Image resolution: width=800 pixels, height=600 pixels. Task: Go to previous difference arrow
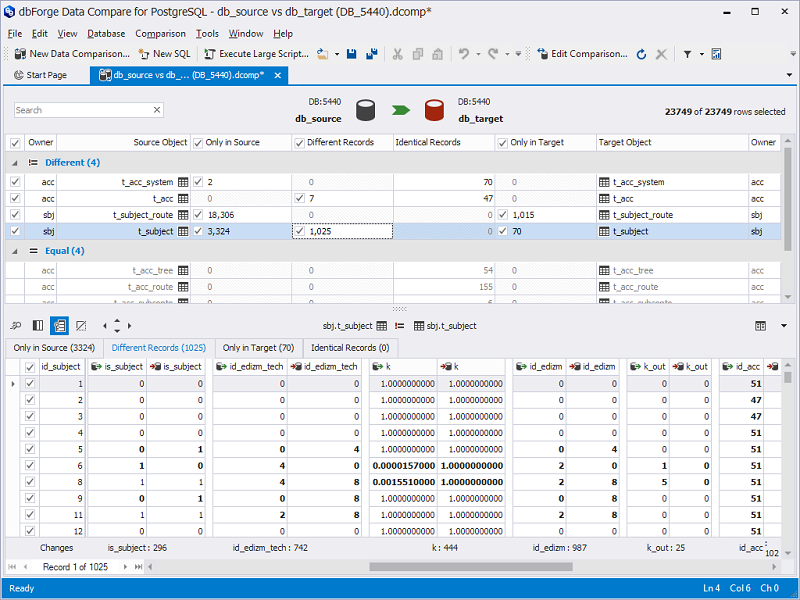tap(105, 326)
